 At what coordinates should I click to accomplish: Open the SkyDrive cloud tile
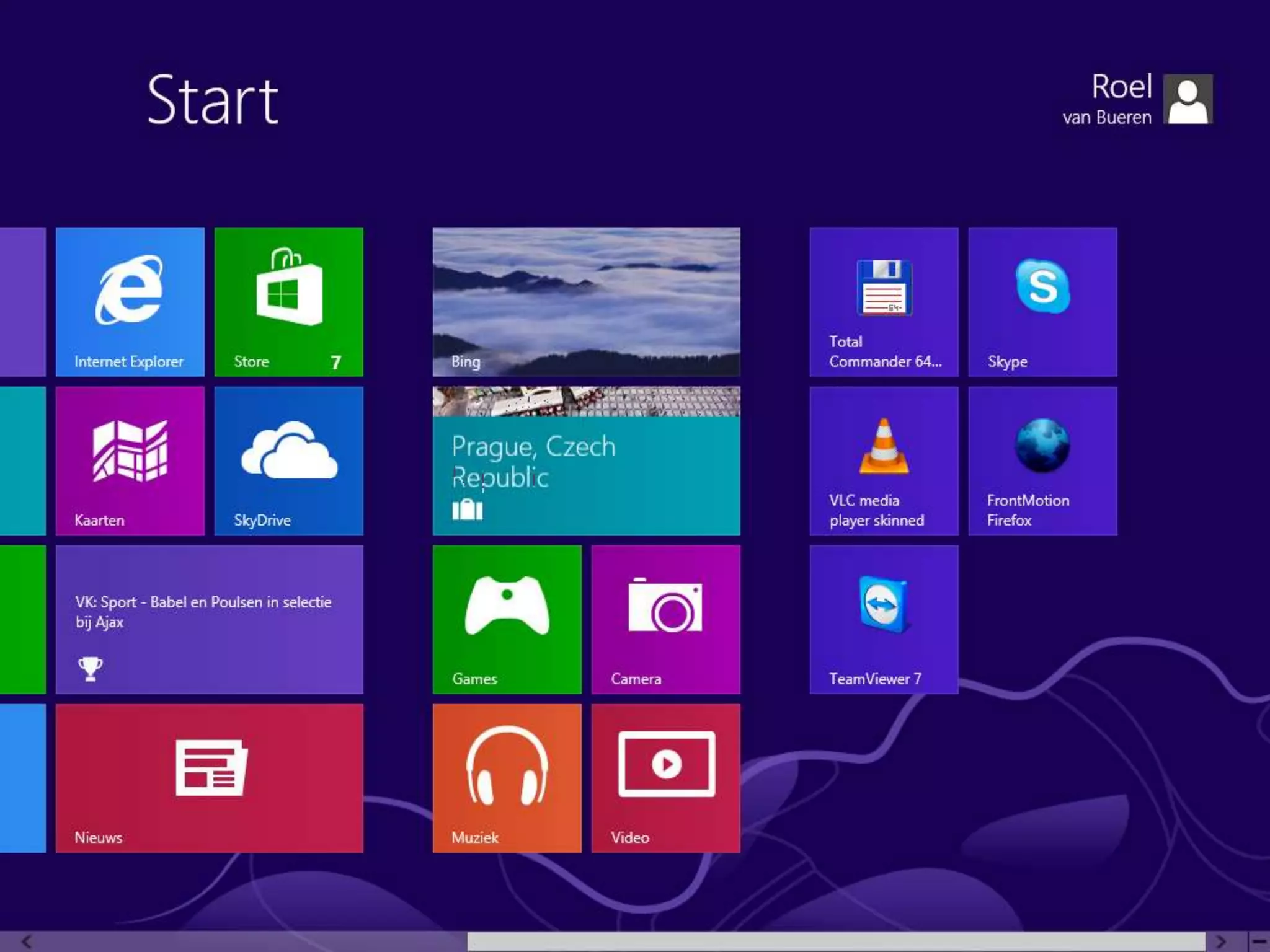click(x=288, y=461)
